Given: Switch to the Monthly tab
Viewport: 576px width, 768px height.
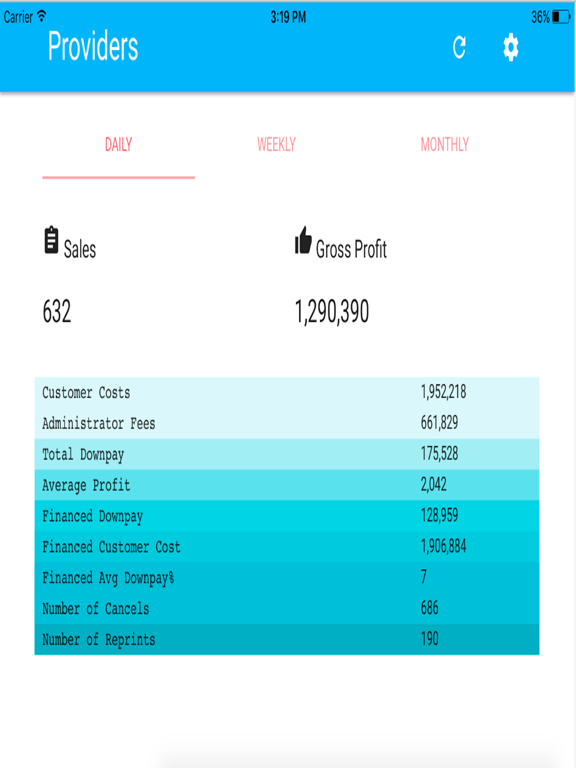Looking at the screenshot, I should [x=445, y=144].
